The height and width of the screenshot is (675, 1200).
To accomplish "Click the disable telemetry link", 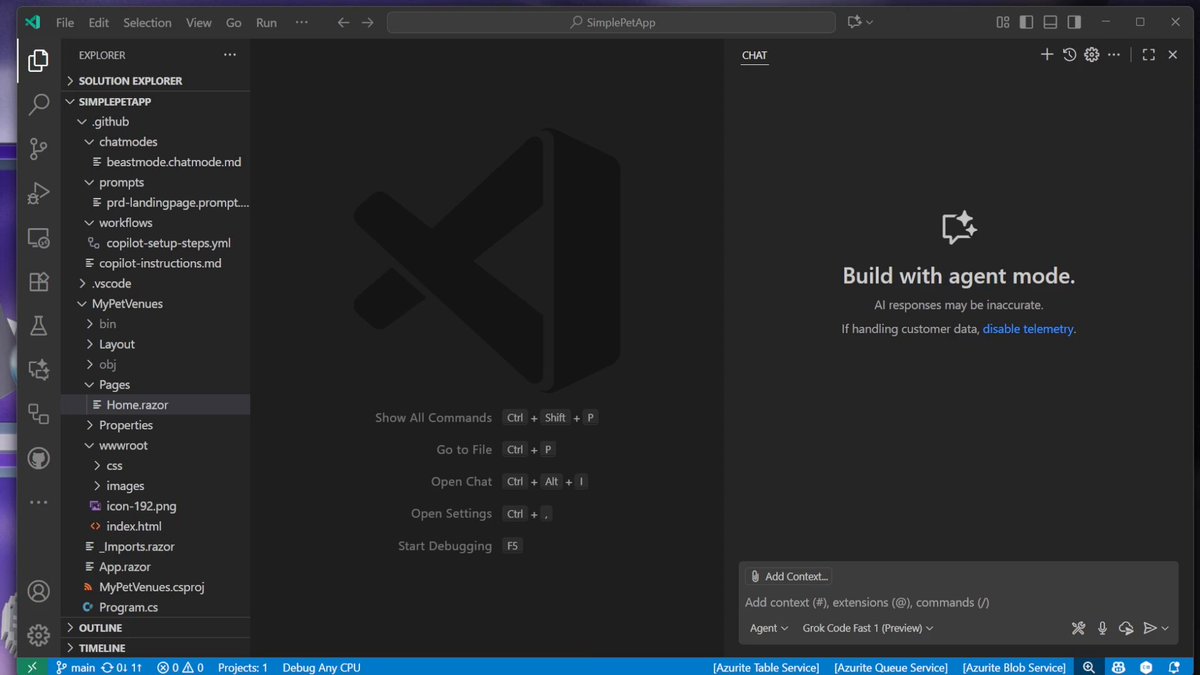I will [x=1028, y=329].
